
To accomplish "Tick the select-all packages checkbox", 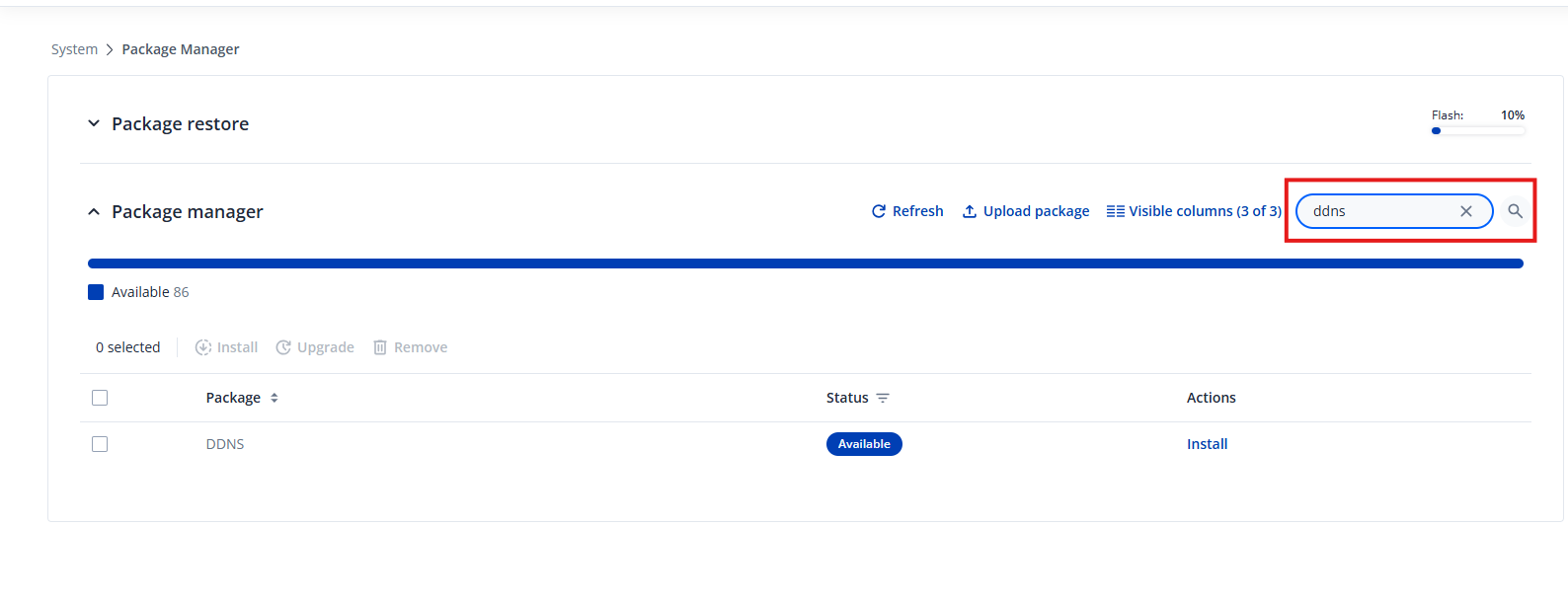I will pyautogui.click(x=100, y=398).
